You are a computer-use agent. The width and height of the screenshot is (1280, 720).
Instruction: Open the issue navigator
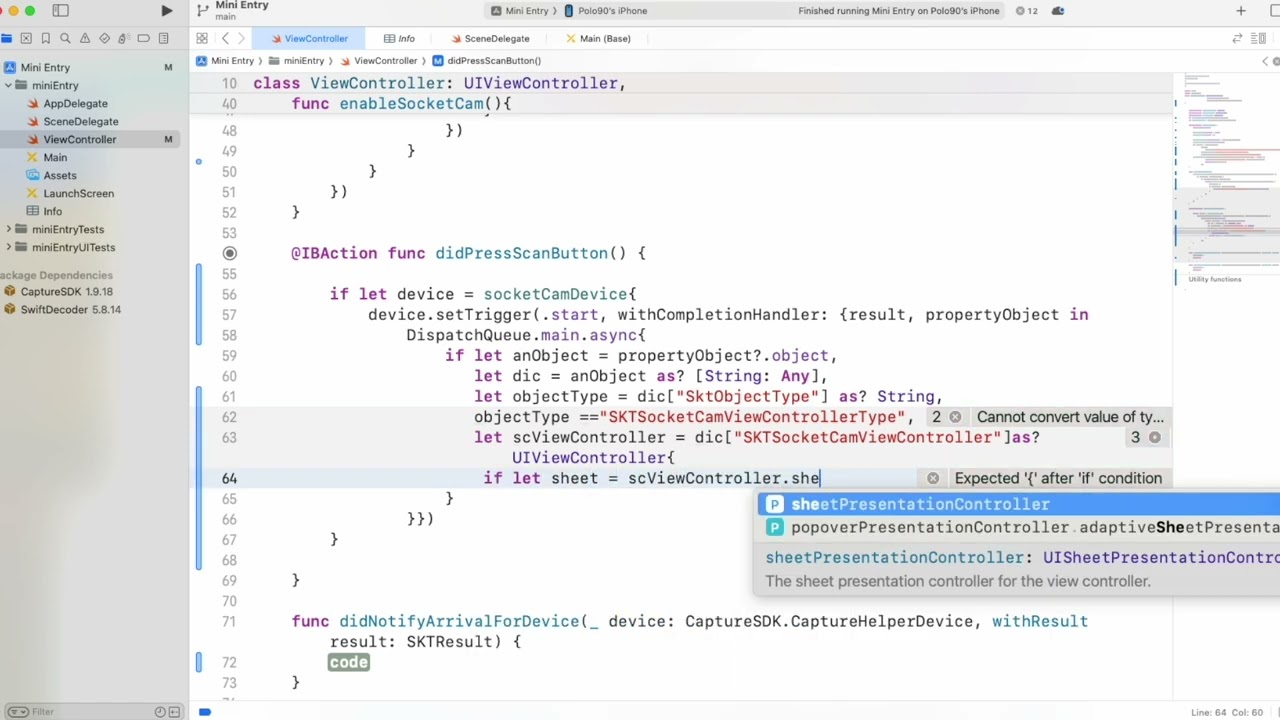[84, 38]
